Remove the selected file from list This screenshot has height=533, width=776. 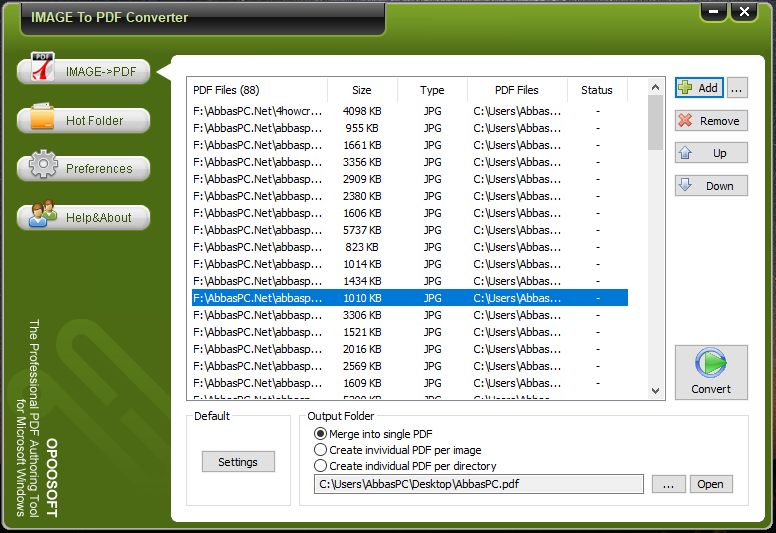pos(711,121)
